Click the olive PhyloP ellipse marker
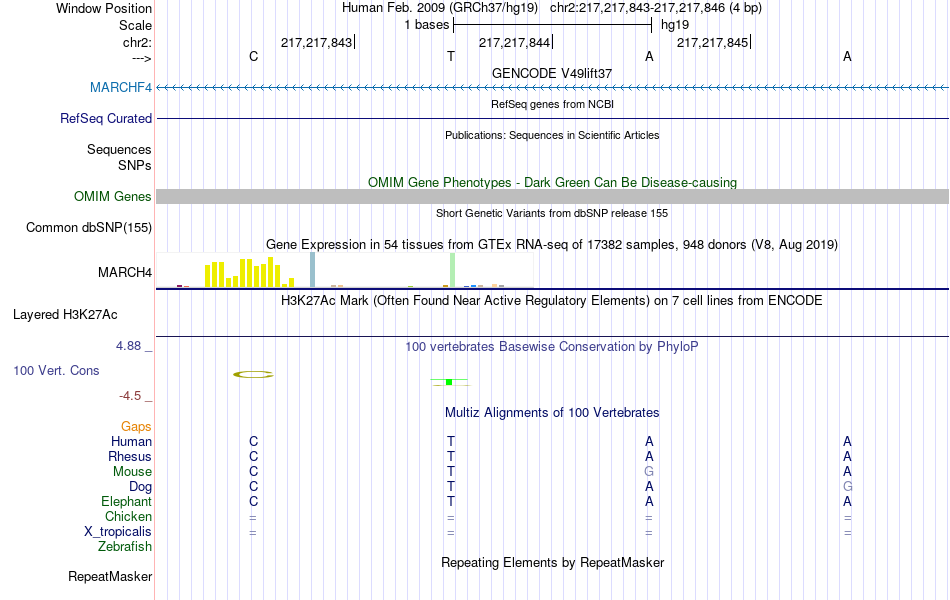The width and height of the screenshot is (950, 600). (x=253, y=375)
